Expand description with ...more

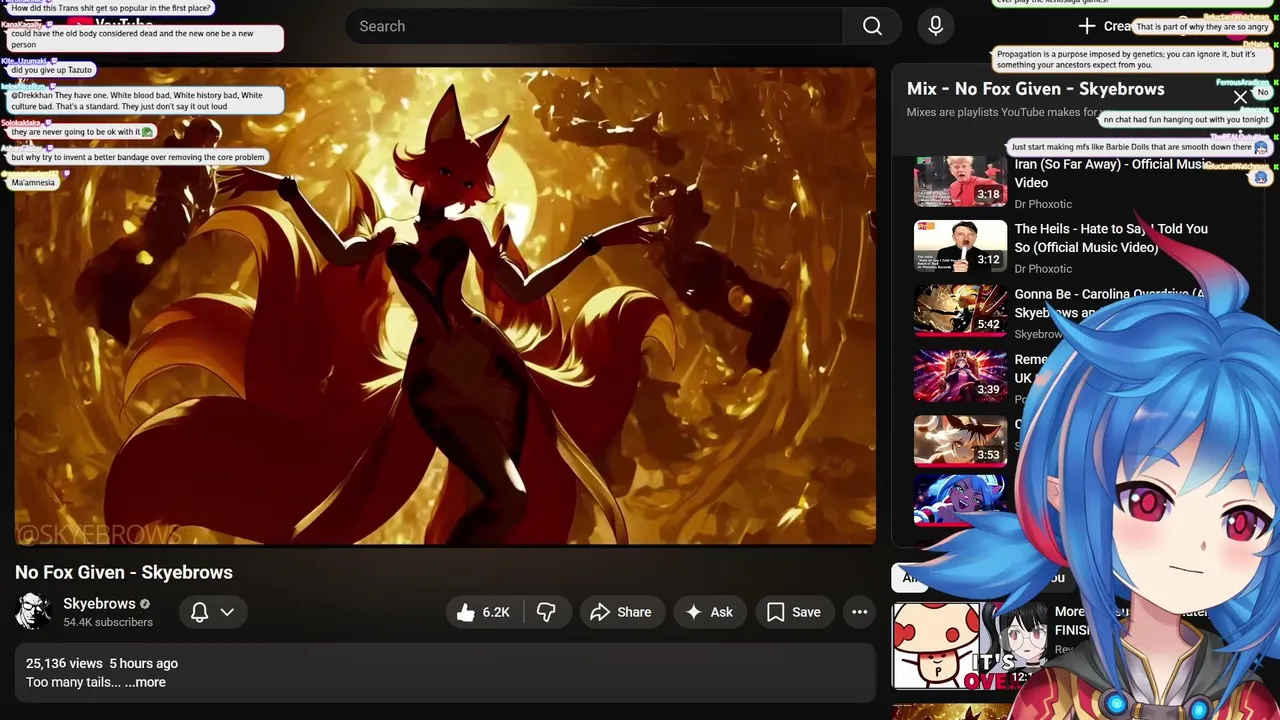(x=145, y=682)
